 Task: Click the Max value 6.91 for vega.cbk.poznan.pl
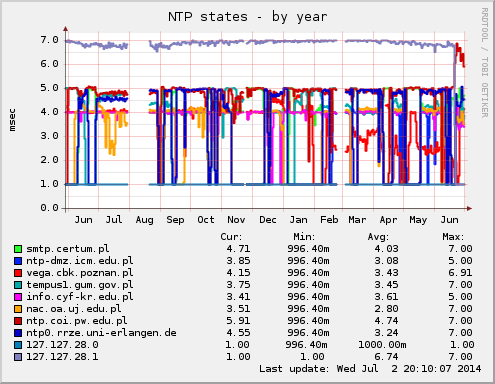tap(460, 273)
